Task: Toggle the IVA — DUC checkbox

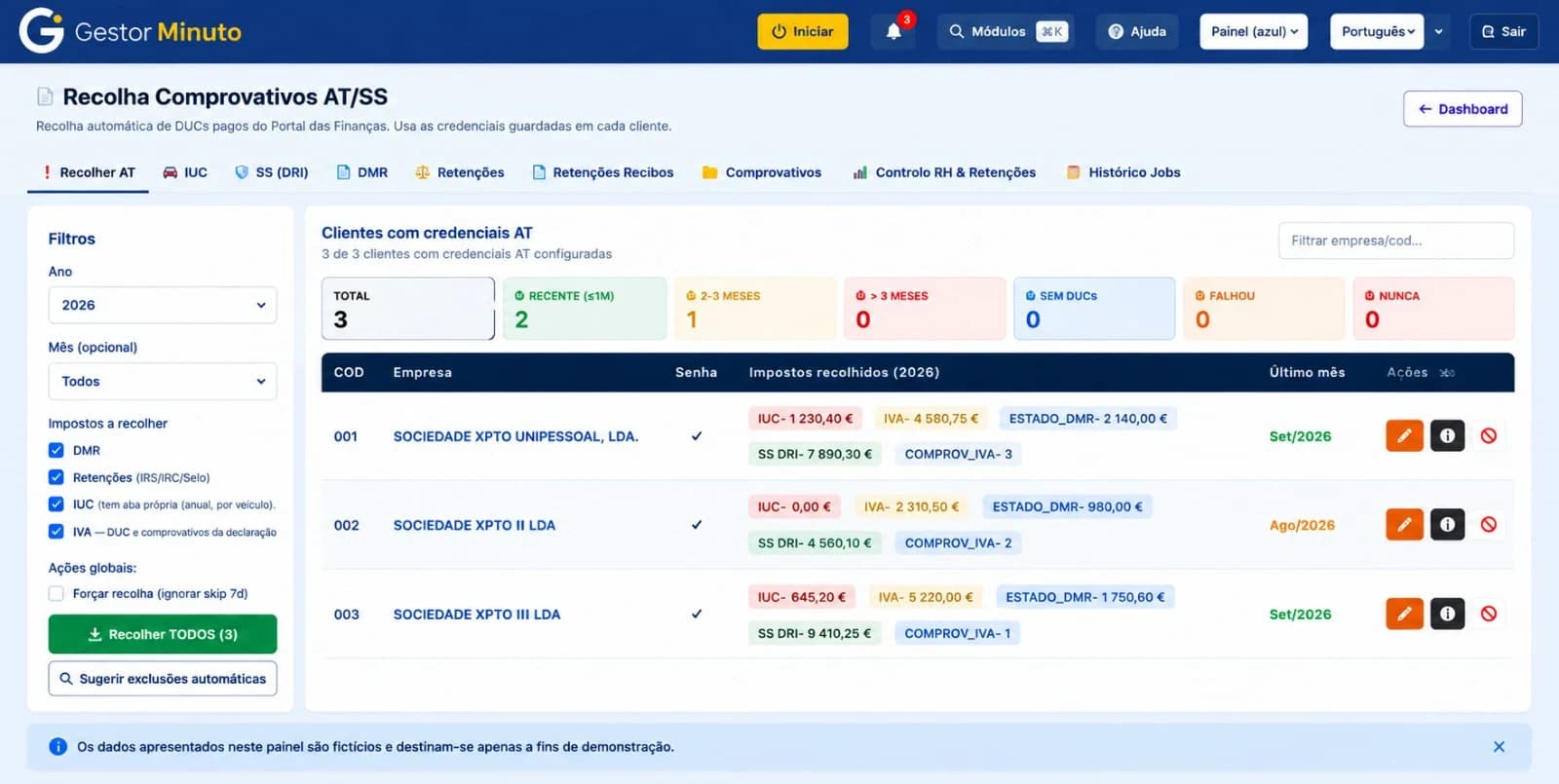Action: (57, 532)
